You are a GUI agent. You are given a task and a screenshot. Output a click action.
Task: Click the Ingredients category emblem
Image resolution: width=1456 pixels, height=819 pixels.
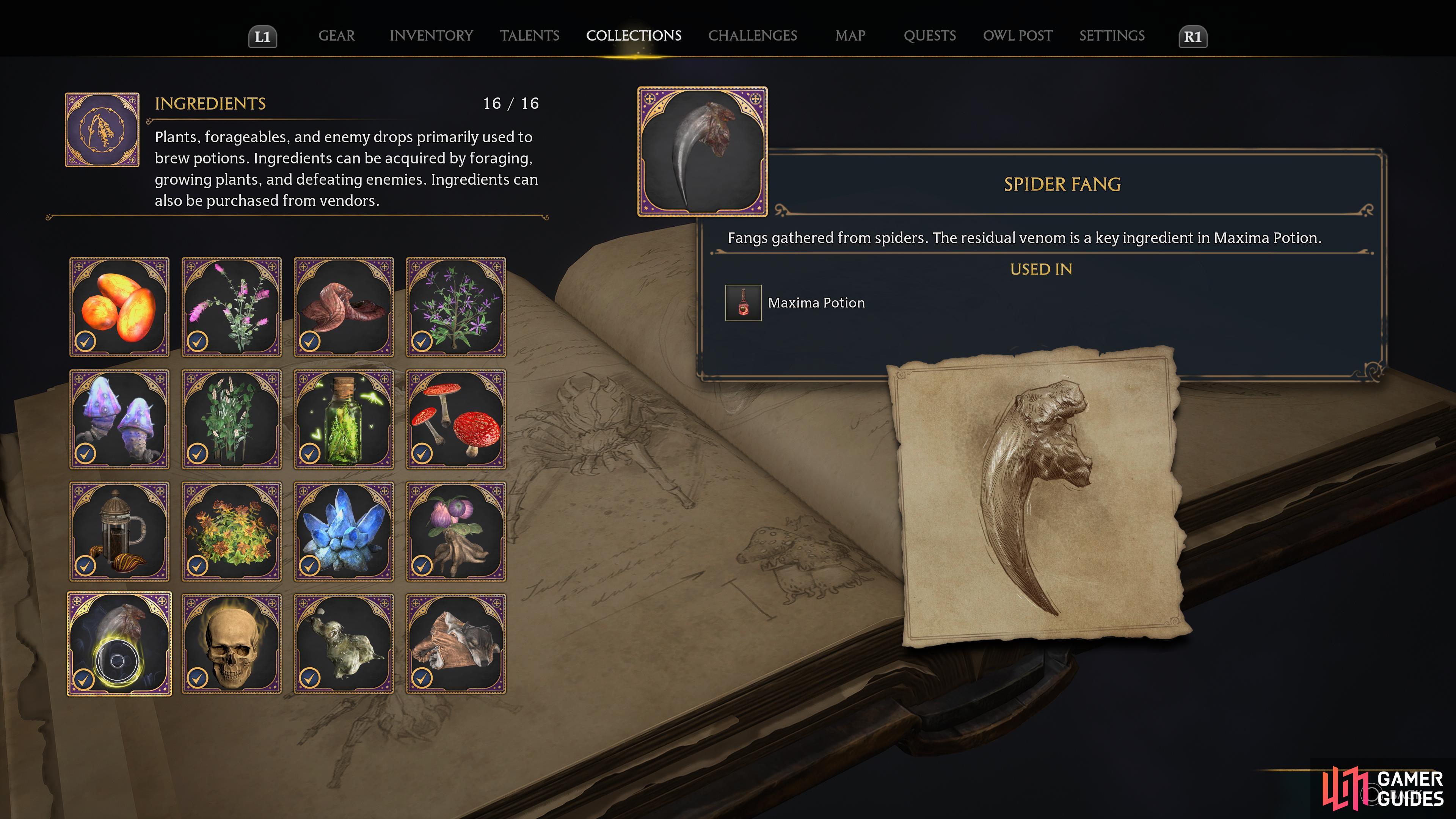click(x=102, y=130)
